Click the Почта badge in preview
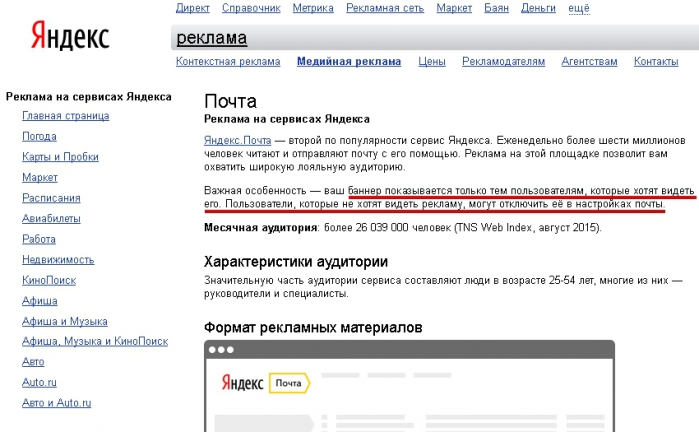 (289, 383)
